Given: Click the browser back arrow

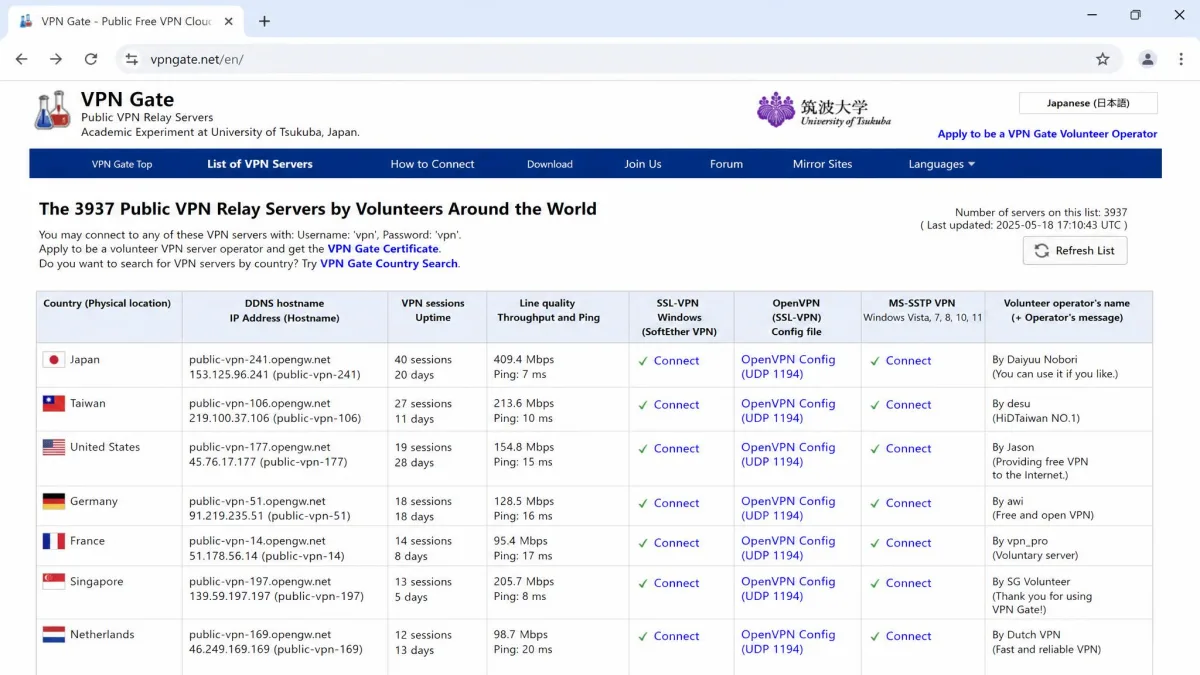Looking at the screenshot, I should pyautogui.click(x=22, y=59).
